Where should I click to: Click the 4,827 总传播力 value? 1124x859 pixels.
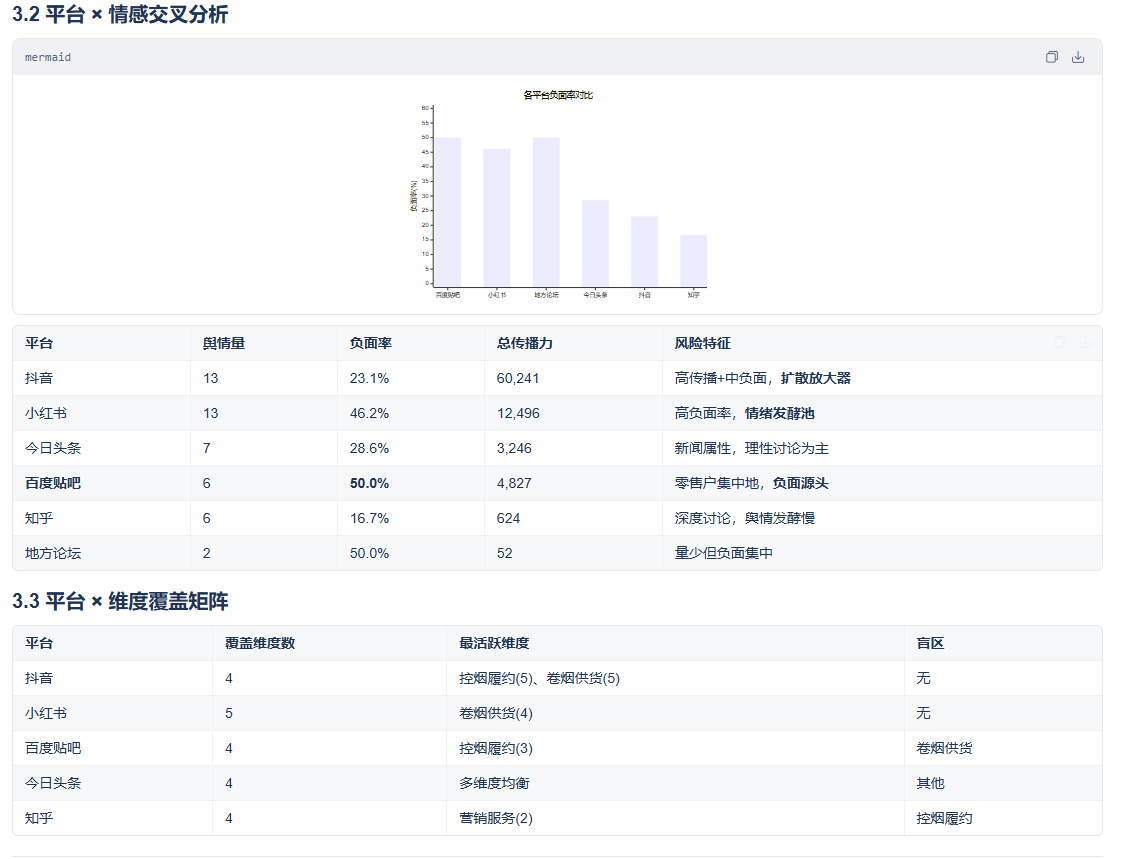[x=514, y=484]
